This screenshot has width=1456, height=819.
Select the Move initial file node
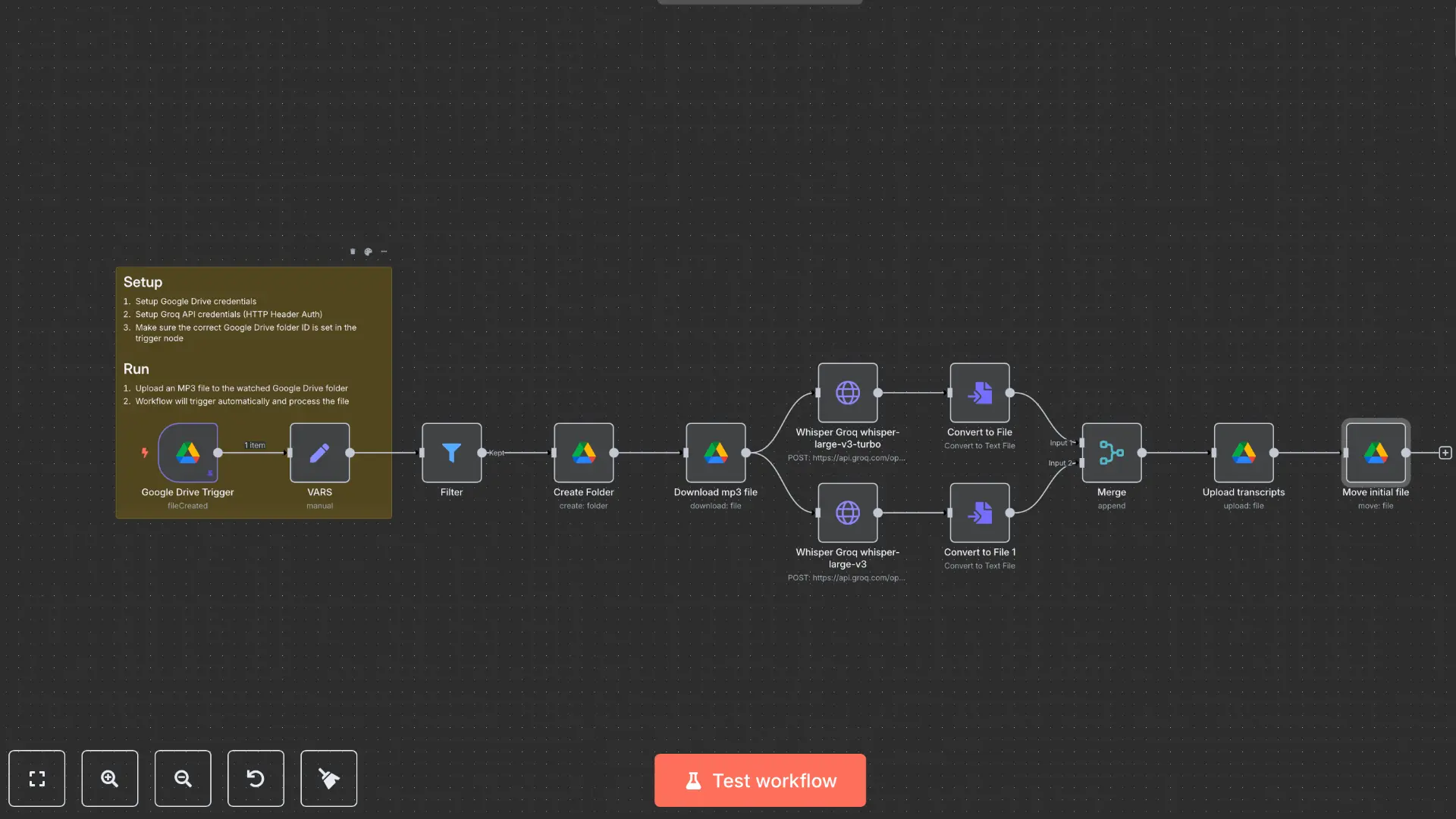click(1375, 453)
